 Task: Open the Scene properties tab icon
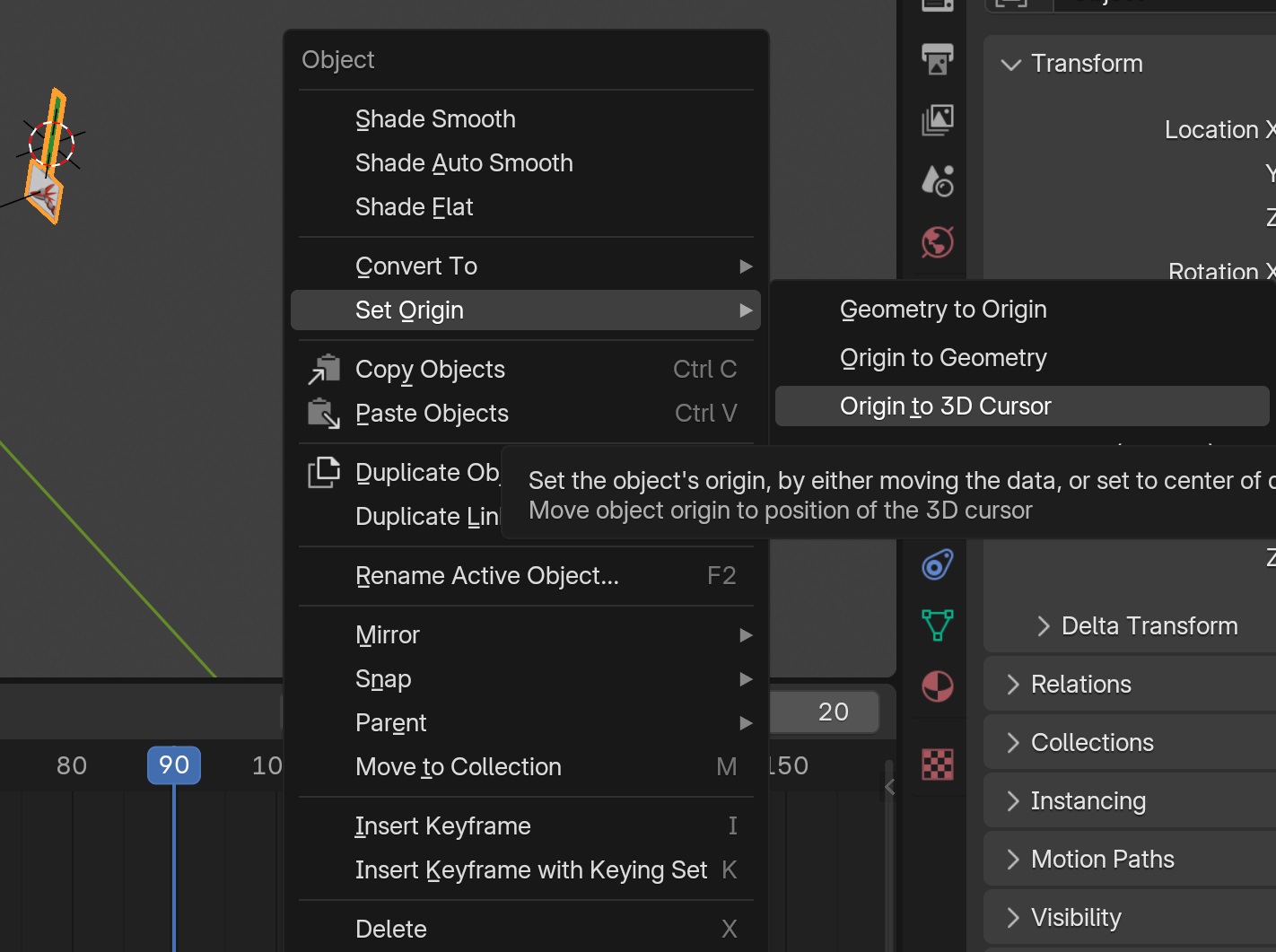(938, 180)
